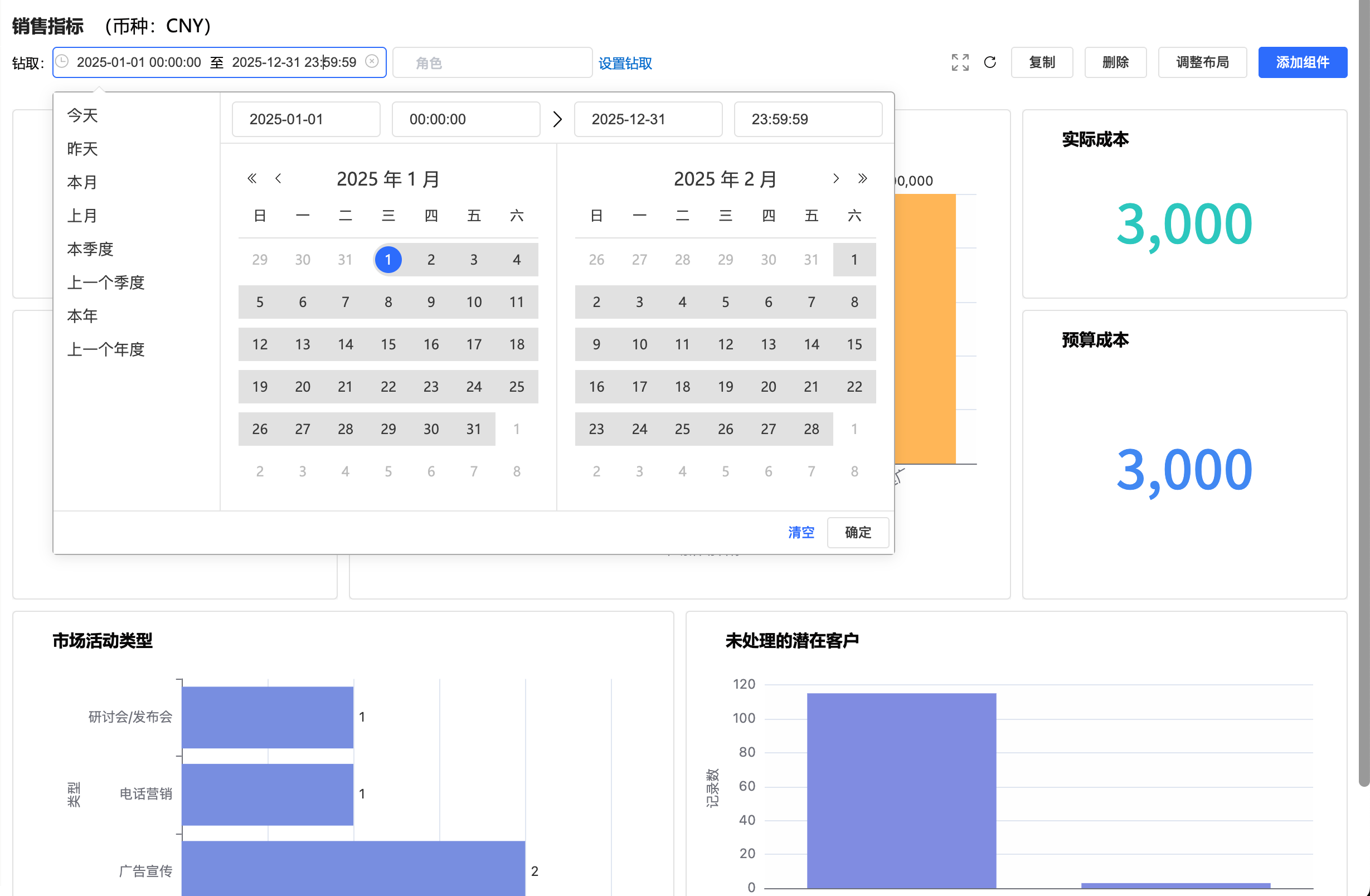
Task: Click the clock icon in date range field
Action: (62, 62)
